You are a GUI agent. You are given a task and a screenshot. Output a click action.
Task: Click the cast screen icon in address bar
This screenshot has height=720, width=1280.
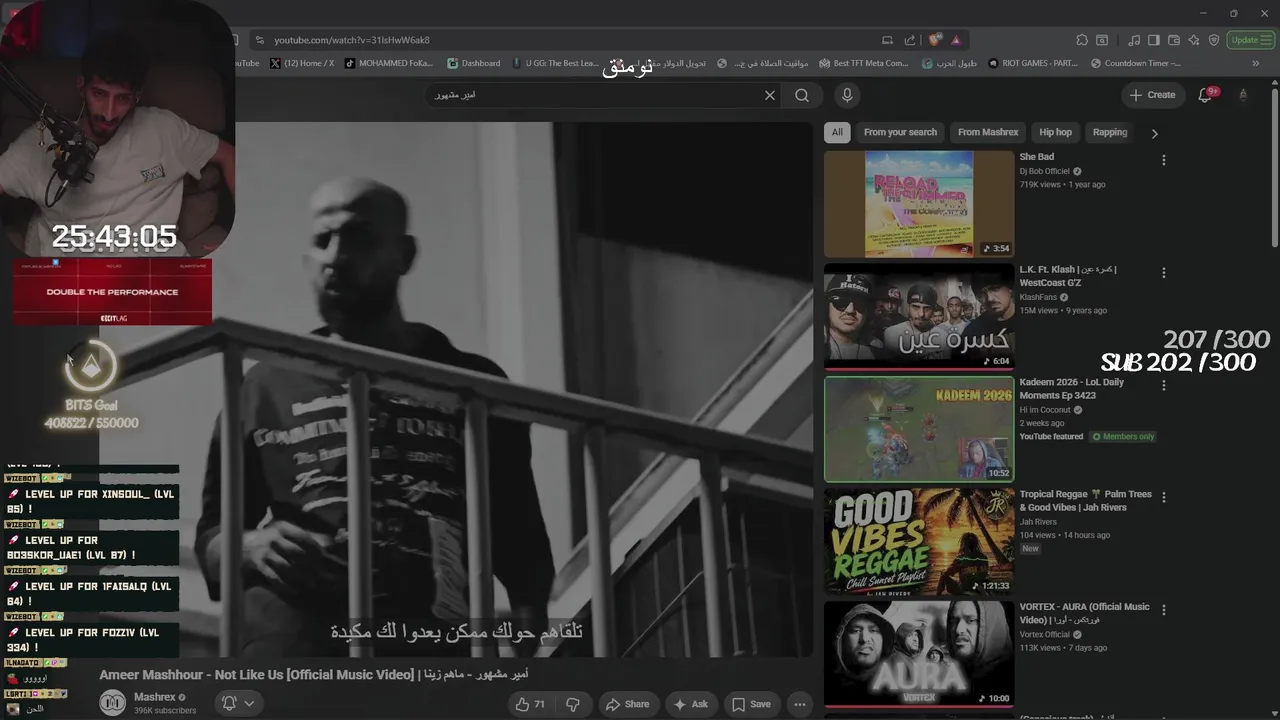(887, 40)
